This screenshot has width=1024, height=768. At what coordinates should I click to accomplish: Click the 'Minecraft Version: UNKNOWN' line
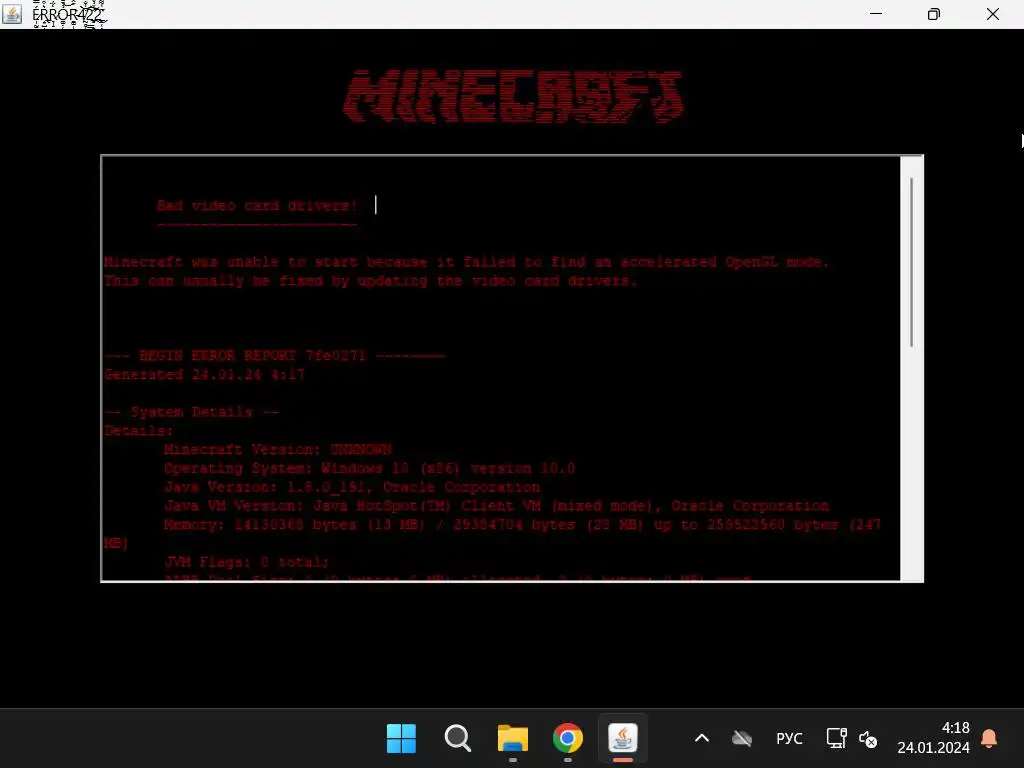point(278,449)
